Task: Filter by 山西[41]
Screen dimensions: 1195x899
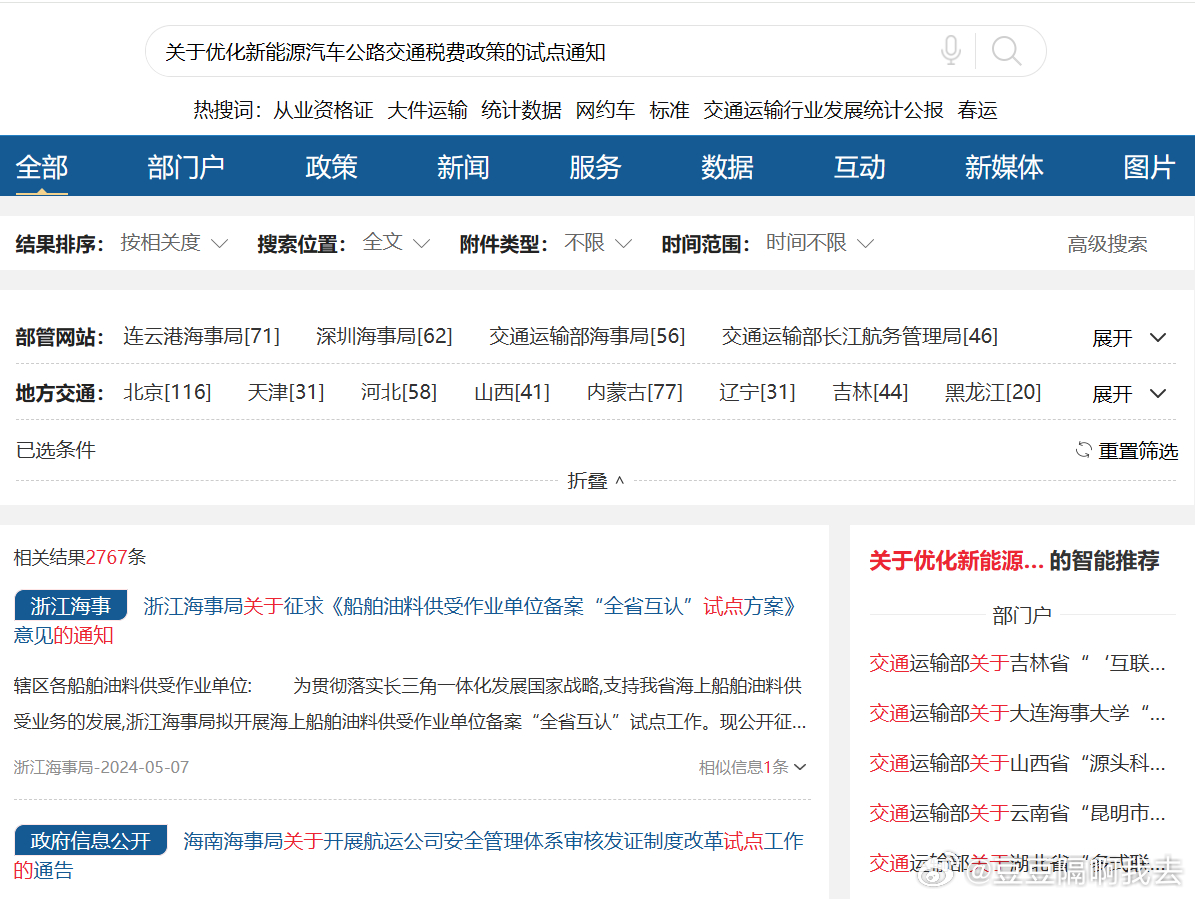Action: point(511,392)
